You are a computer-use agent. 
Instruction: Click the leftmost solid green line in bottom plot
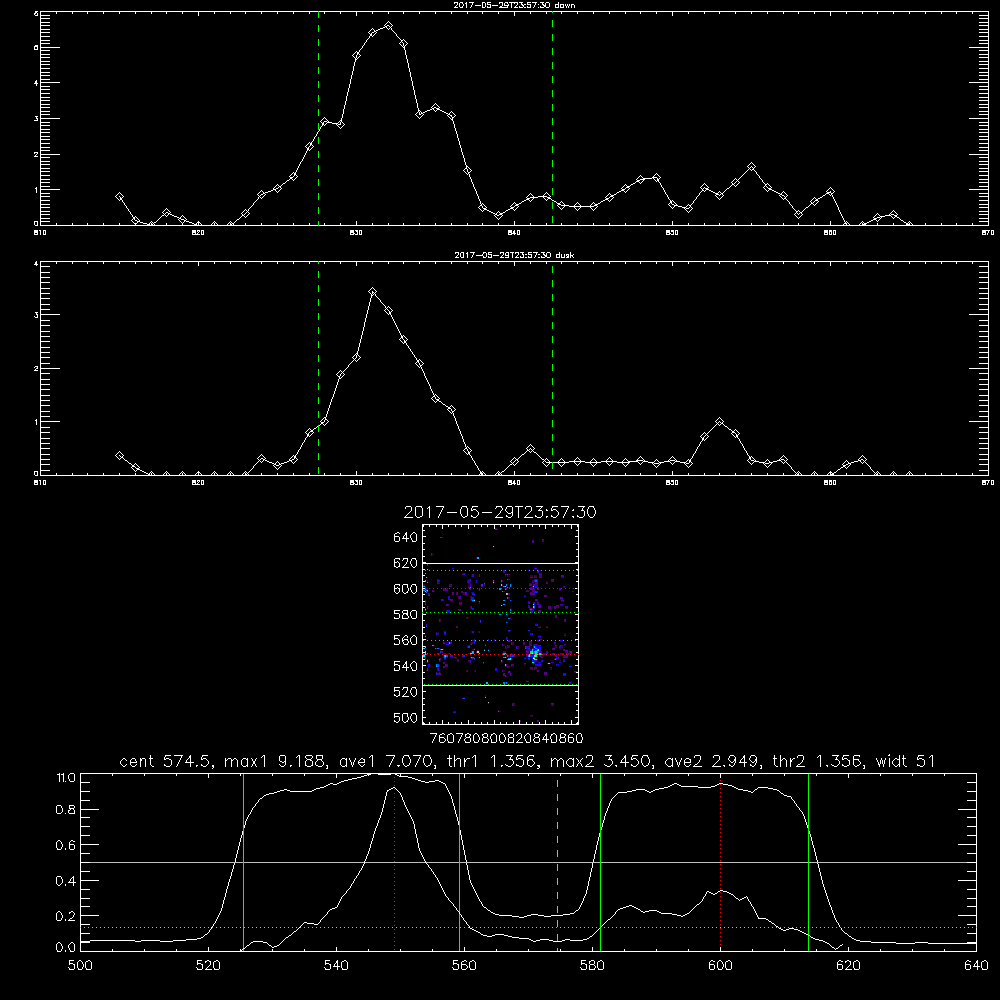coord(243,861)
